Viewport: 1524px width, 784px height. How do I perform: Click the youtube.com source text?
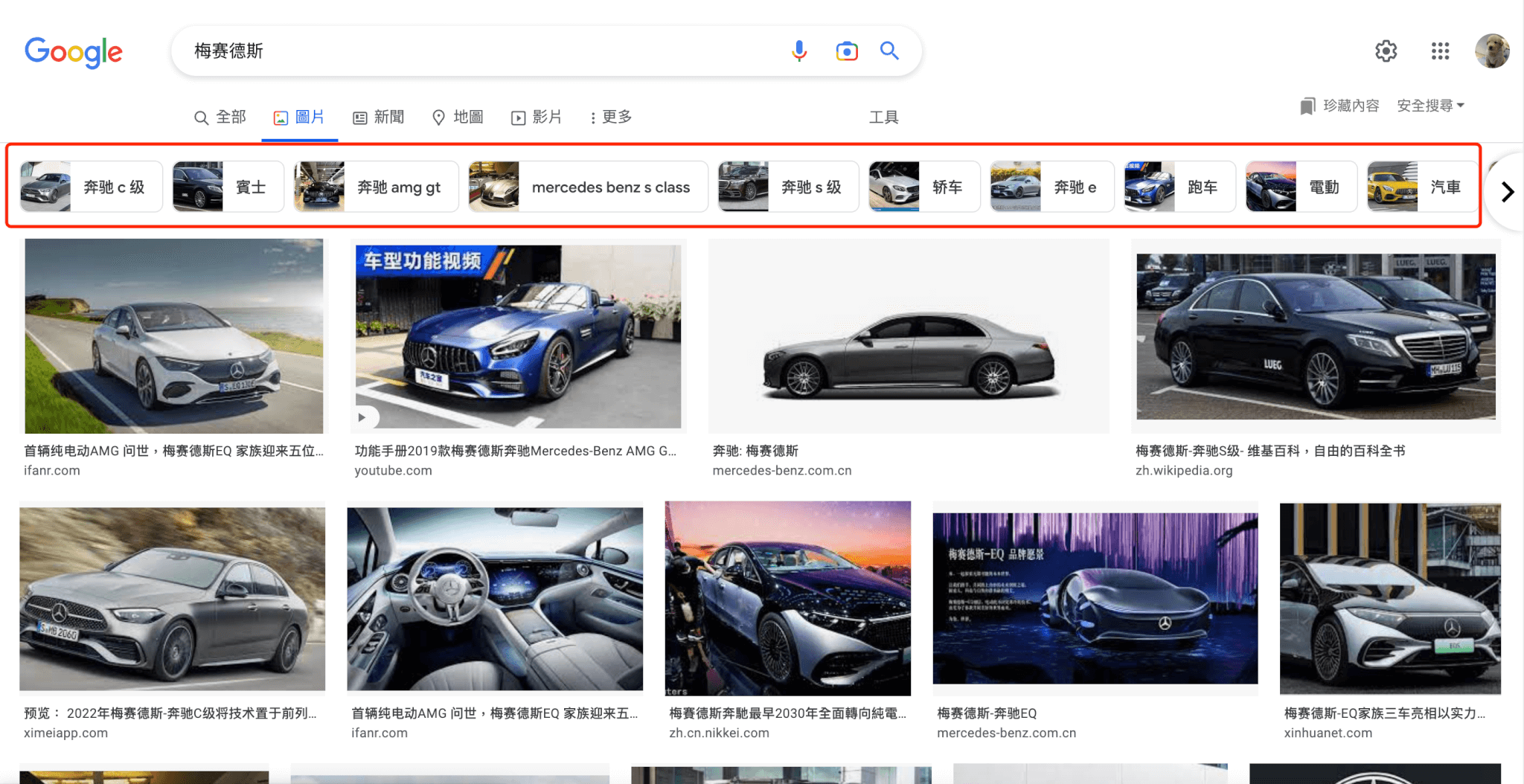pos(393,470)
